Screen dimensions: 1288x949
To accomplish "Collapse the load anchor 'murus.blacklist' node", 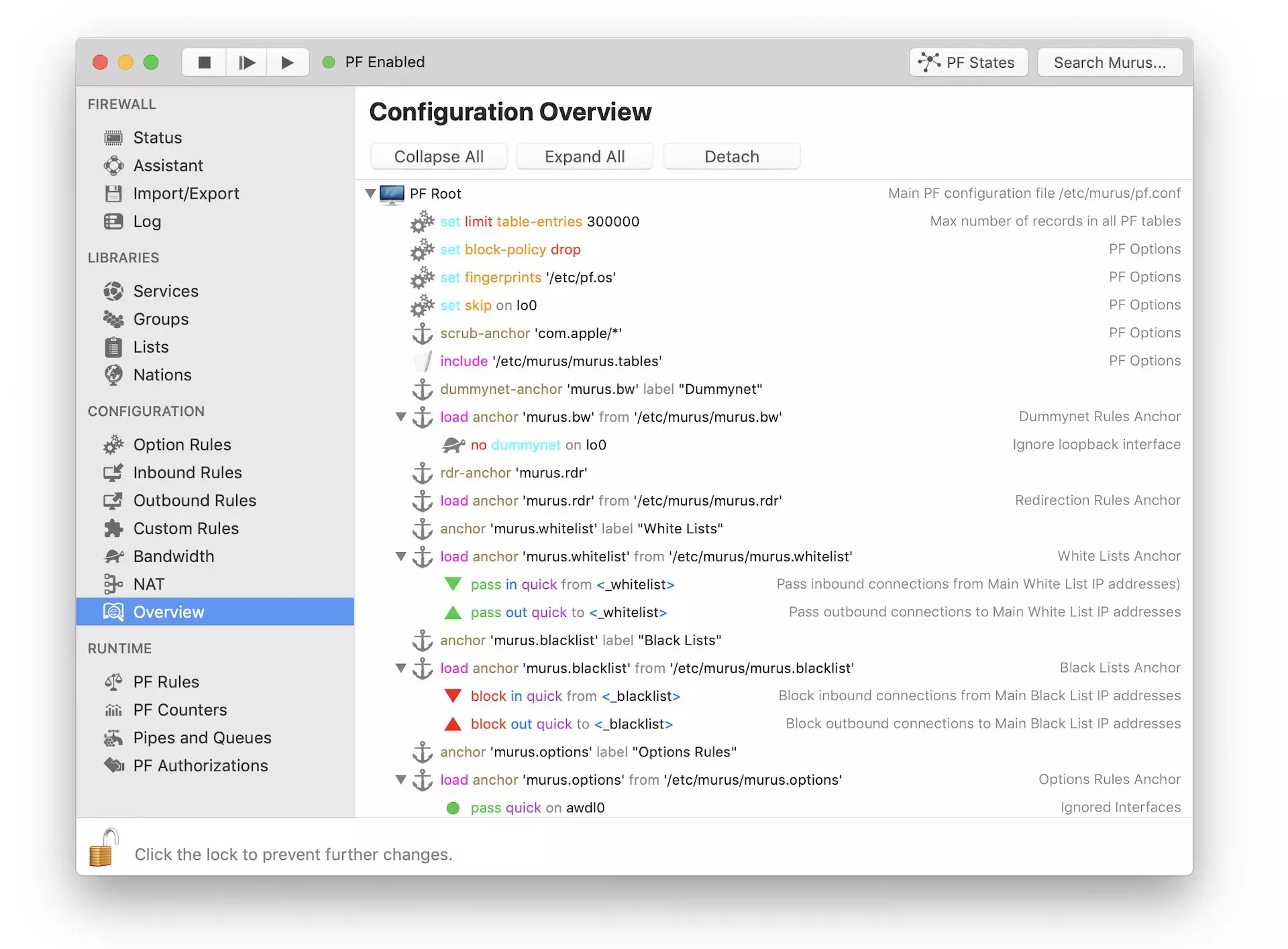I will click(x=400, y=668).
